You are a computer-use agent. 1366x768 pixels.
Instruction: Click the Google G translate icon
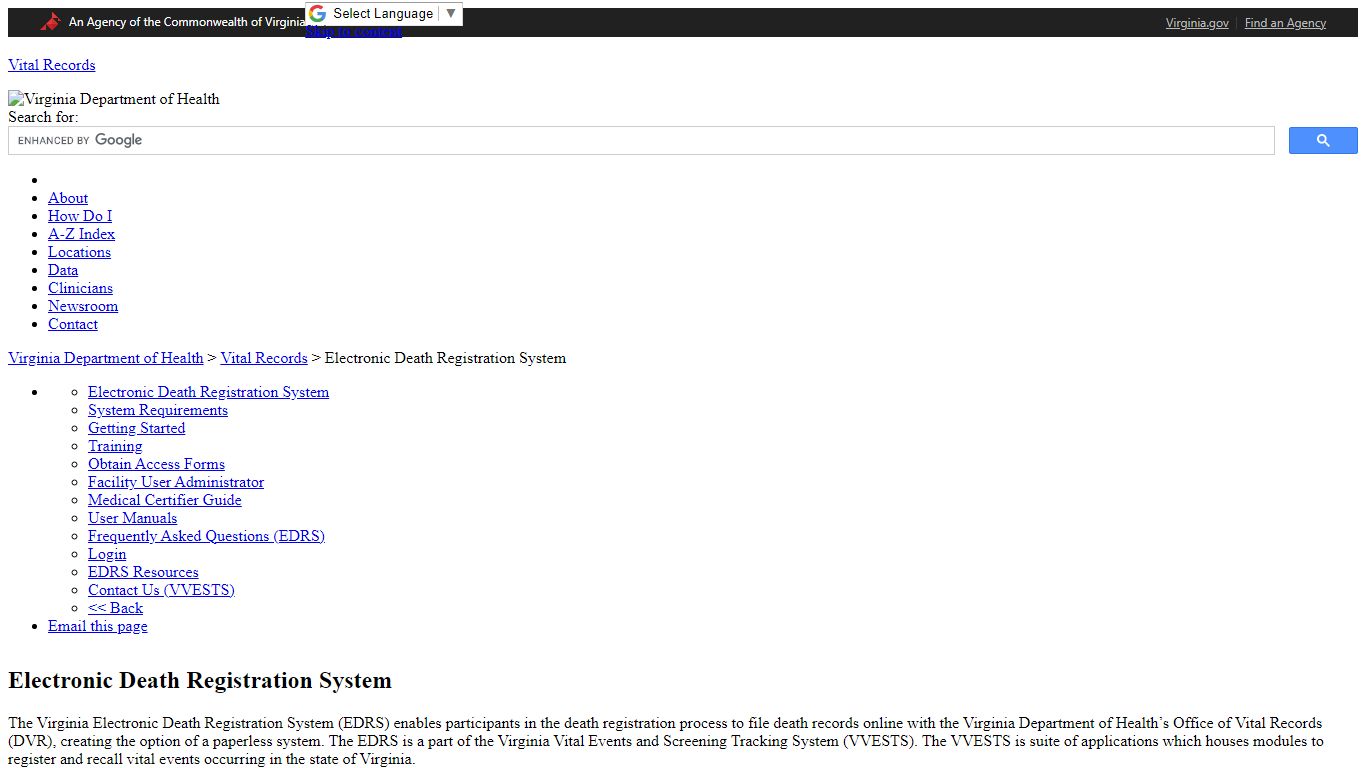(x=317, y=14)
